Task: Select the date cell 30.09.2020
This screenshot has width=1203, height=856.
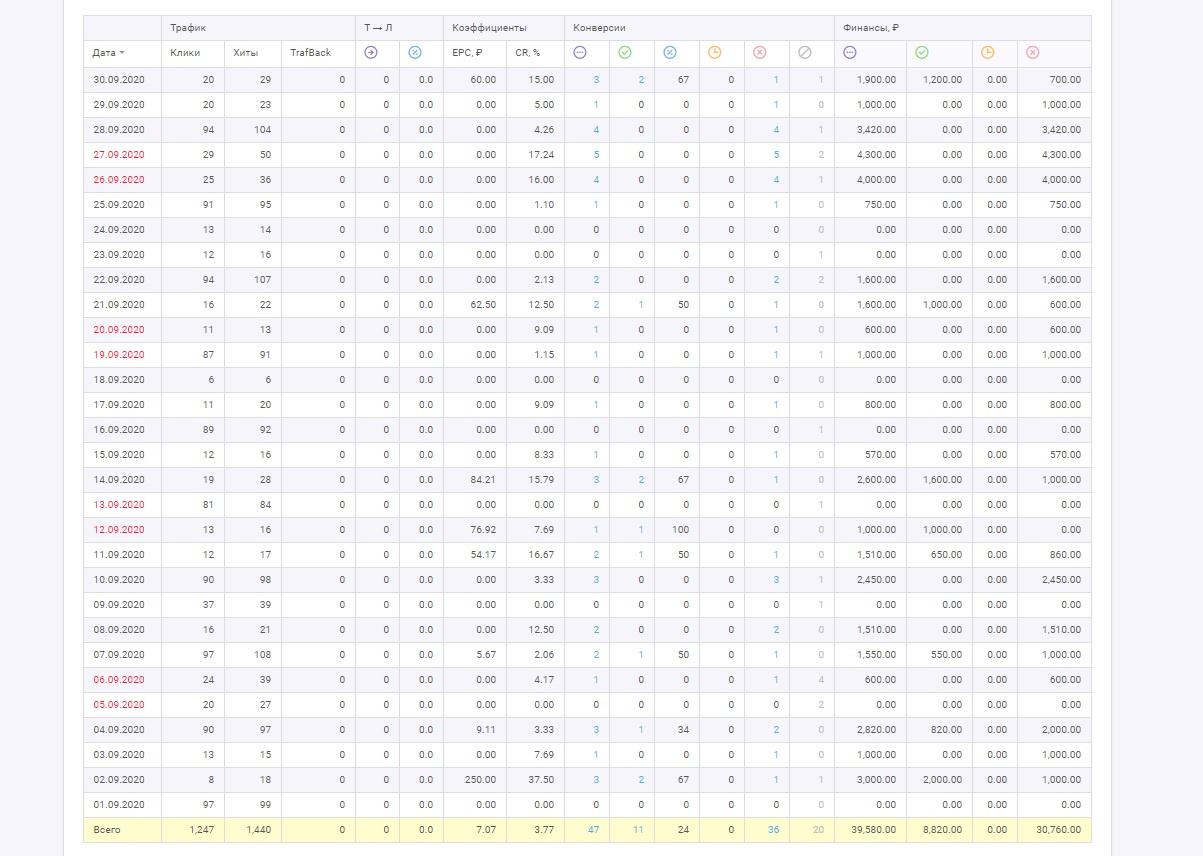Action: pos(119,79)
